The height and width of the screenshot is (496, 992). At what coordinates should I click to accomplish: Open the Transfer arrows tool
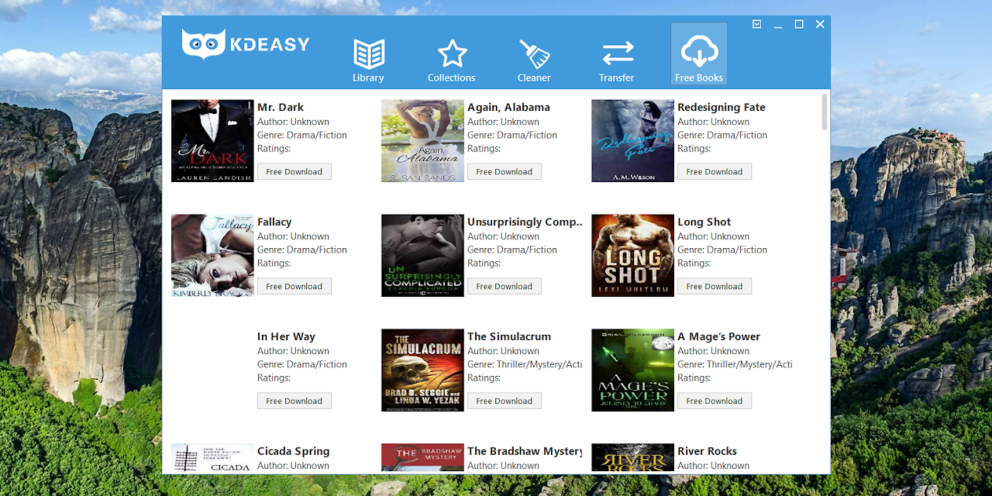(617, 60)
